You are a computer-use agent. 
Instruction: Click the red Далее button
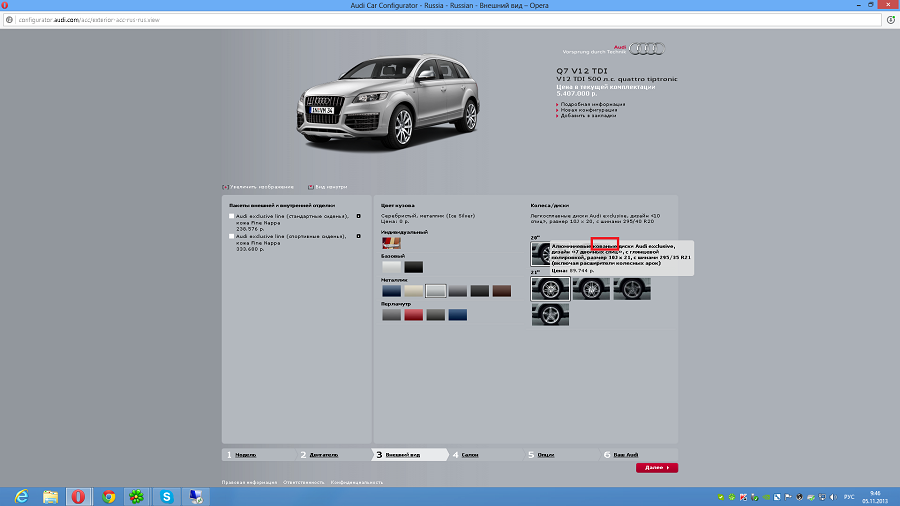pyautogui.click(x=657, y=468)
